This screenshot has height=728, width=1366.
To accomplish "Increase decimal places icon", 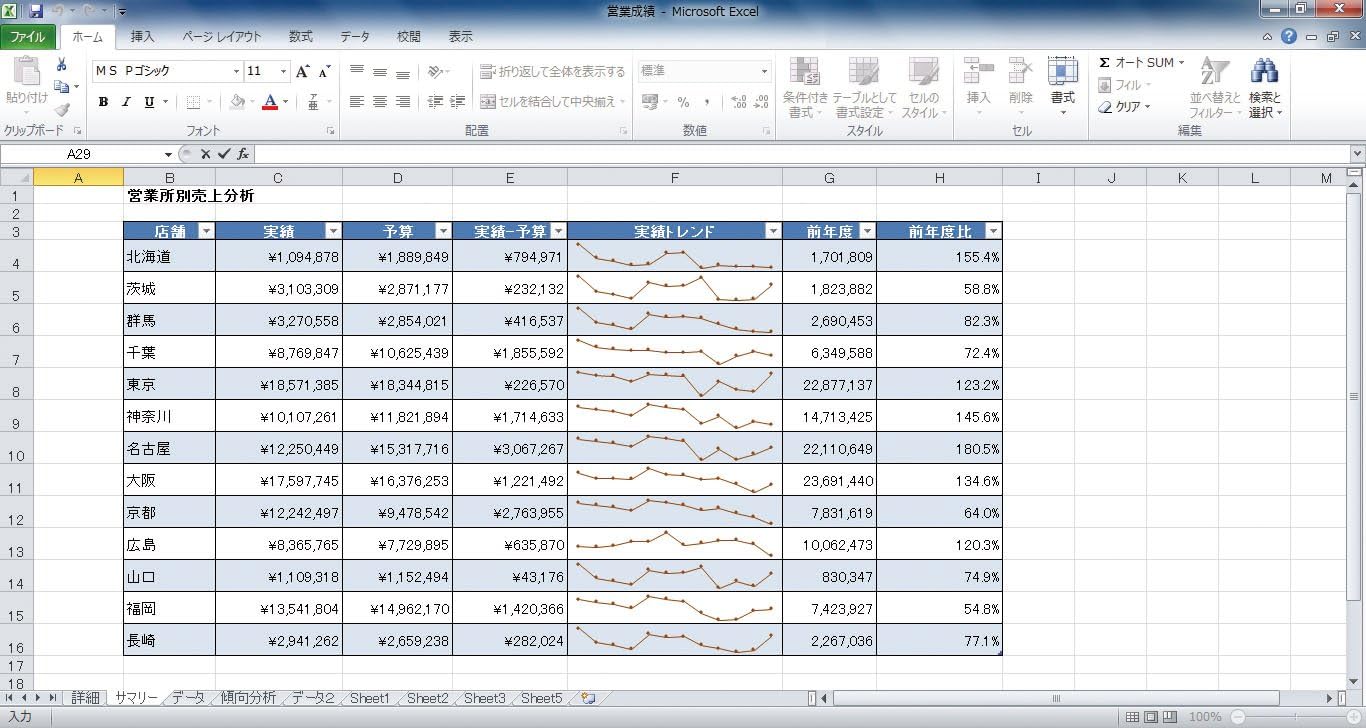I will pyautogui.click(x=739, y=101).
